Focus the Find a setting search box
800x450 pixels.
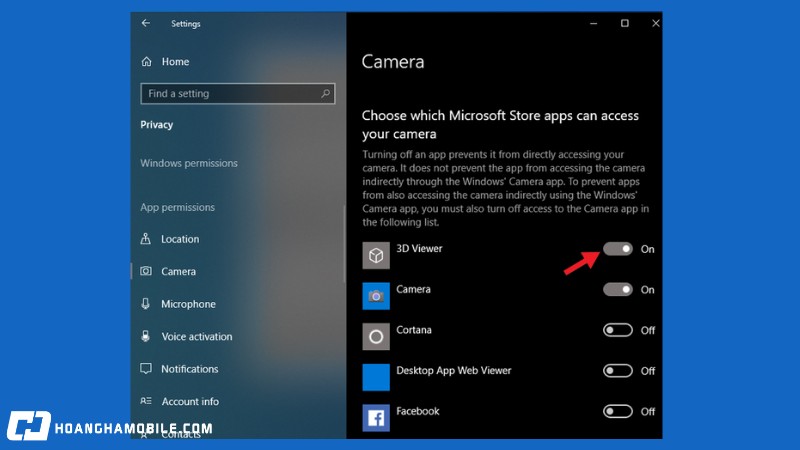click(x=238, y=94)
